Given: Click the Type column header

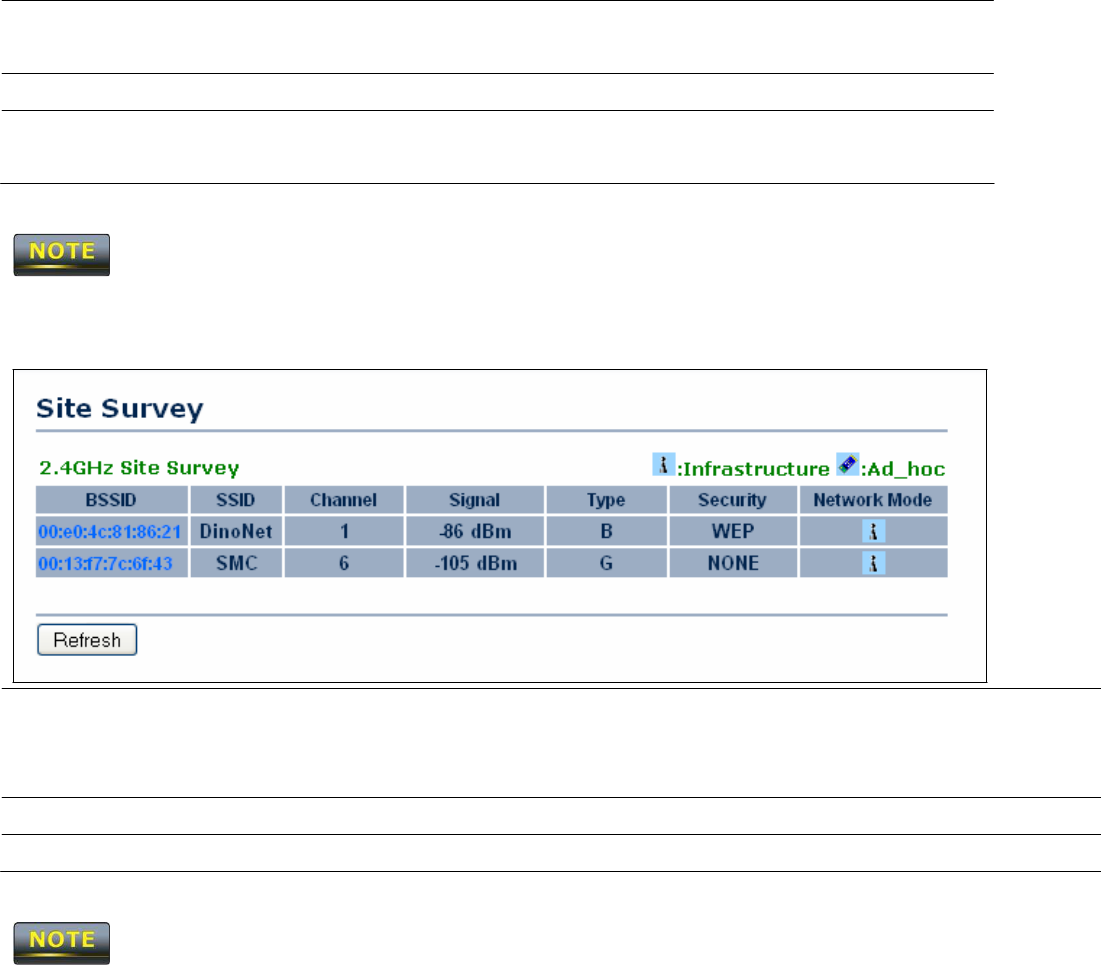Looking at the screenshot, I should coord(606,500).
